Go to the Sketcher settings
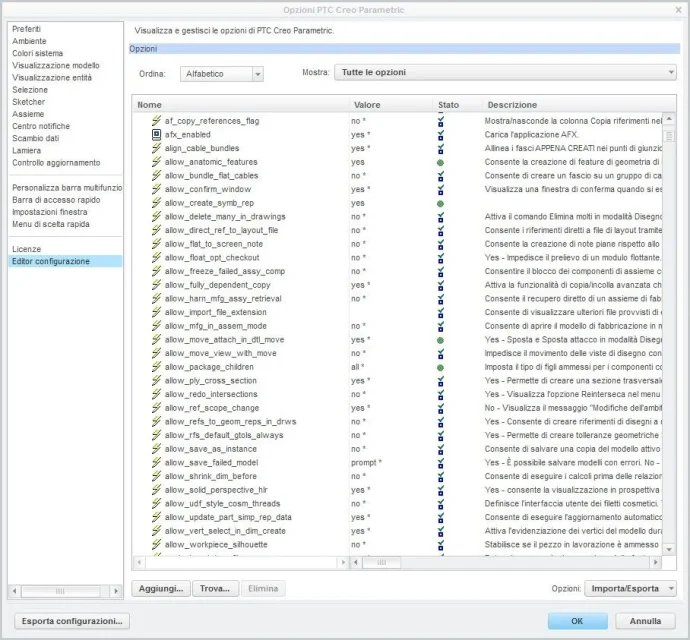The image size is (690, 640). [x=28, y=102]
